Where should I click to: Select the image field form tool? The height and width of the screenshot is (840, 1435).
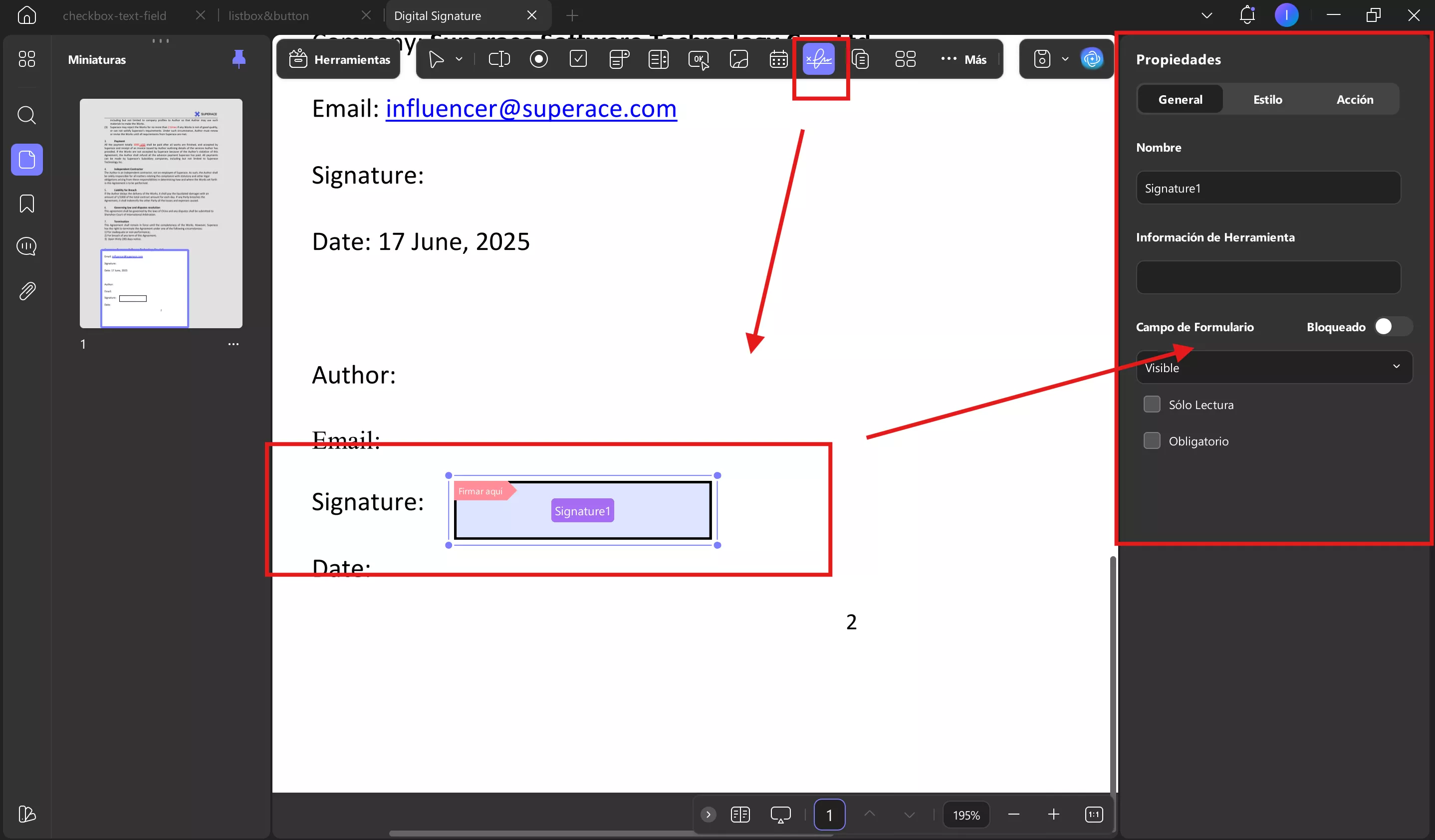pyautogui.click(x=738, y=59)
